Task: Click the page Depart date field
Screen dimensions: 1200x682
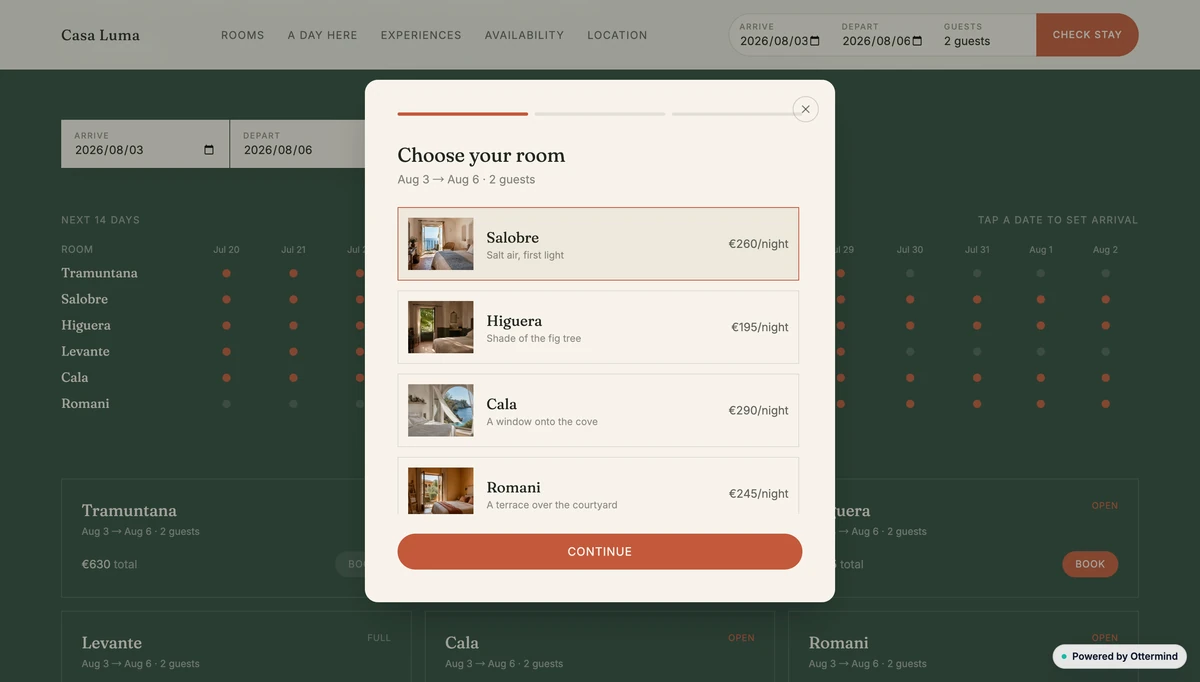Action: click(298, 144)
